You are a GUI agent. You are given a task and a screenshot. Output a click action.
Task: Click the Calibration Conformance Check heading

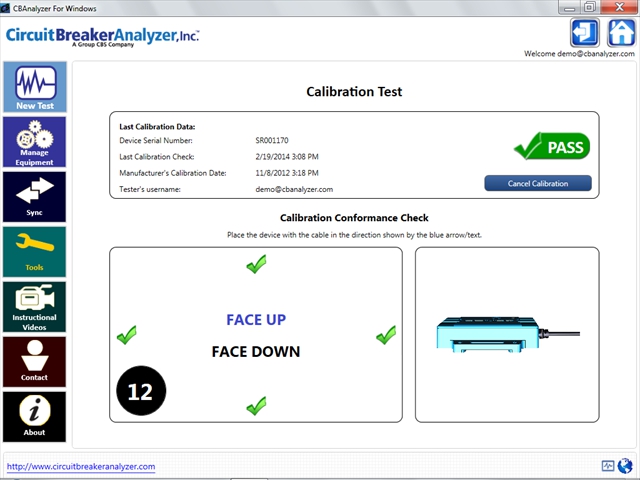354,218
